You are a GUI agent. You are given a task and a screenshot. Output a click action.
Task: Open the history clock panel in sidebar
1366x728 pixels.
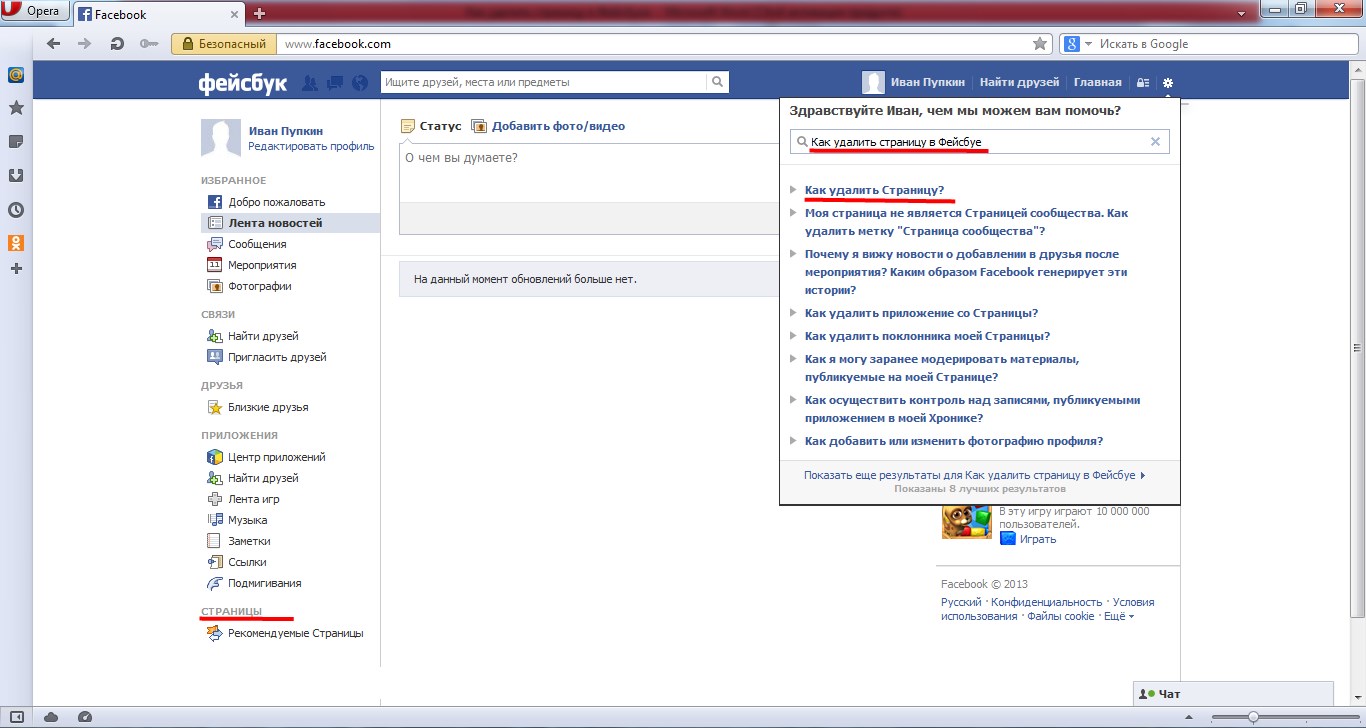(16, 210)
